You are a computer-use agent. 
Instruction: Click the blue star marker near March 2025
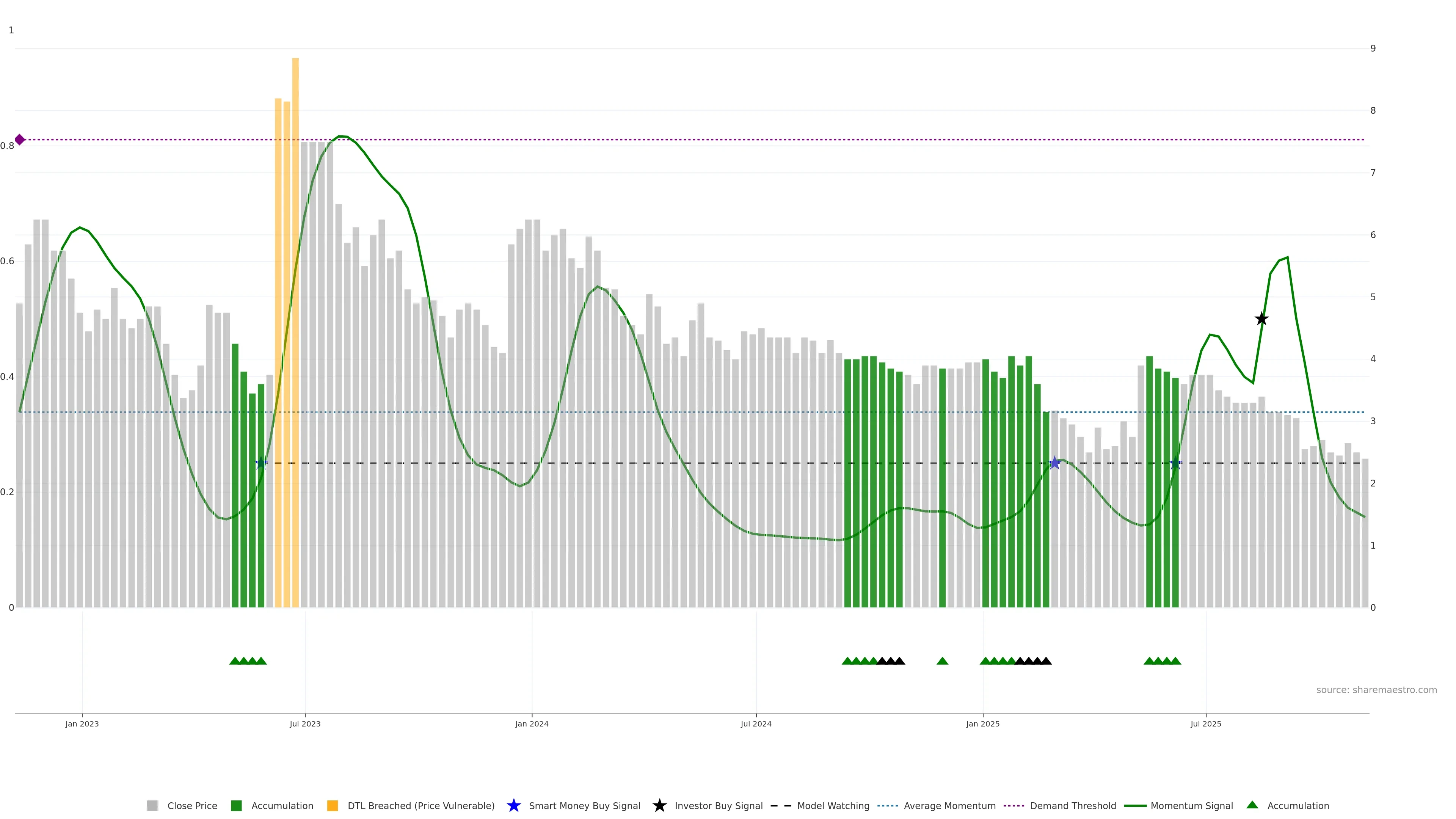click(x=1054, y=463)
